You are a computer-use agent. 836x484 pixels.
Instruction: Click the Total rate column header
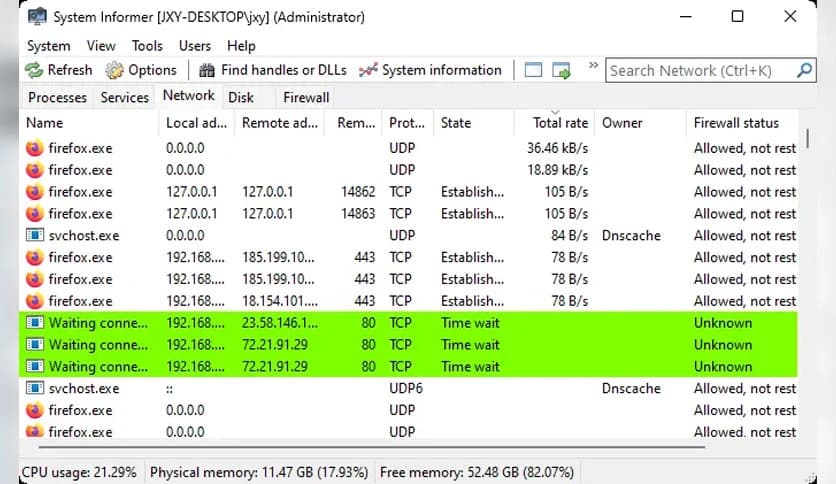point(554,123)
